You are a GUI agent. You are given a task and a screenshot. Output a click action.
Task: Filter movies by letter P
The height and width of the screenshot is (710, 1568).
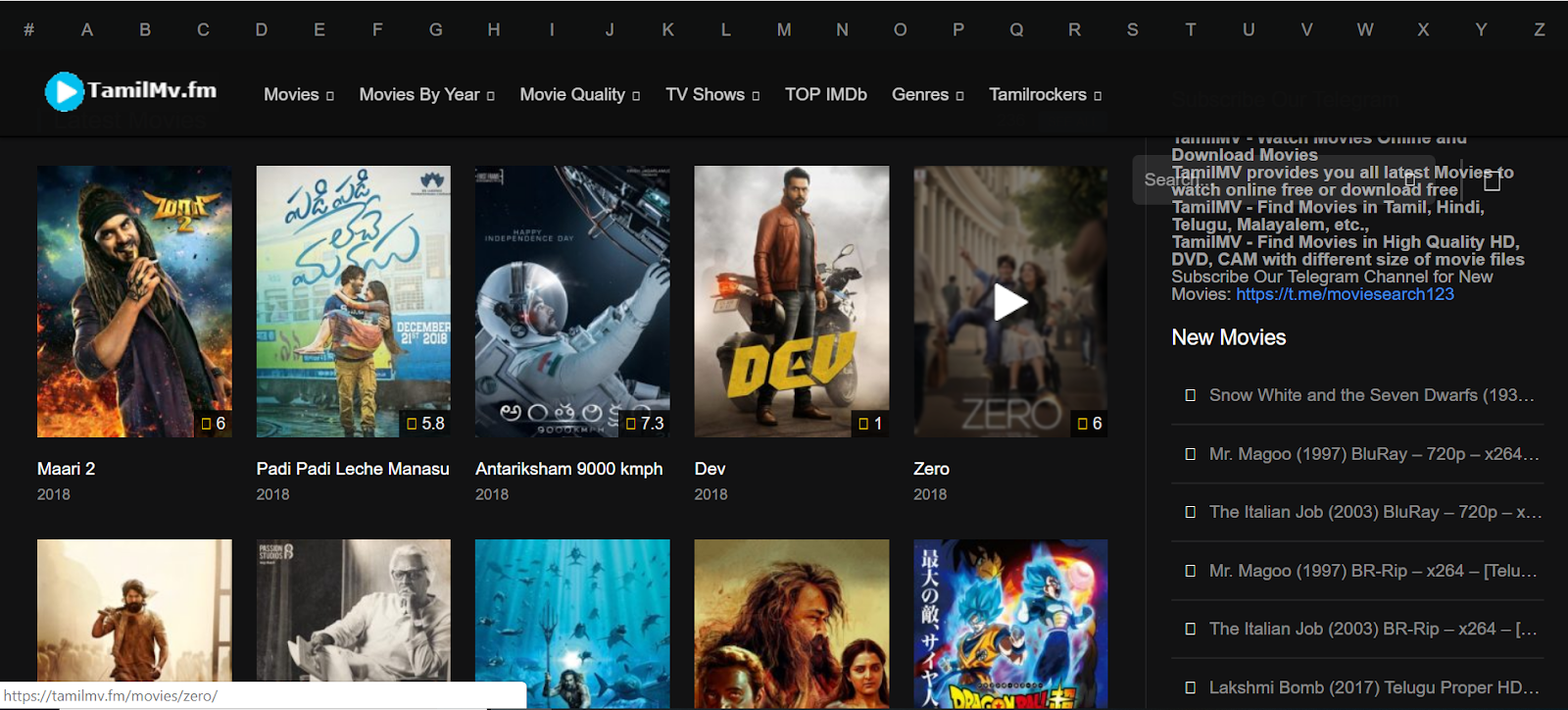[x=958, y=30]
